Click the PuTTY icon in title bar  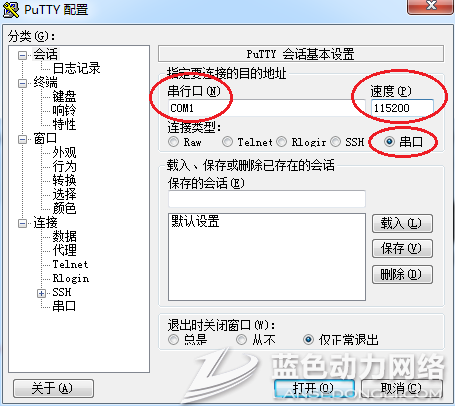click(11, 10)
